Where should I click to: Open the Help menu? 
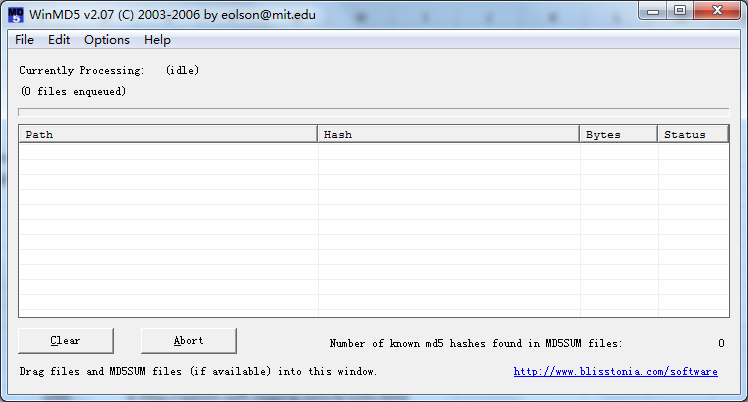point(157,40)
